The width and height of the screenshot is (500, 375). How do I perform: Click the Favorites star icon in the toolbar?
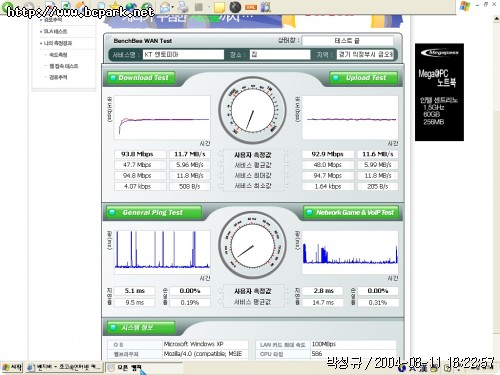click(115, 6)
